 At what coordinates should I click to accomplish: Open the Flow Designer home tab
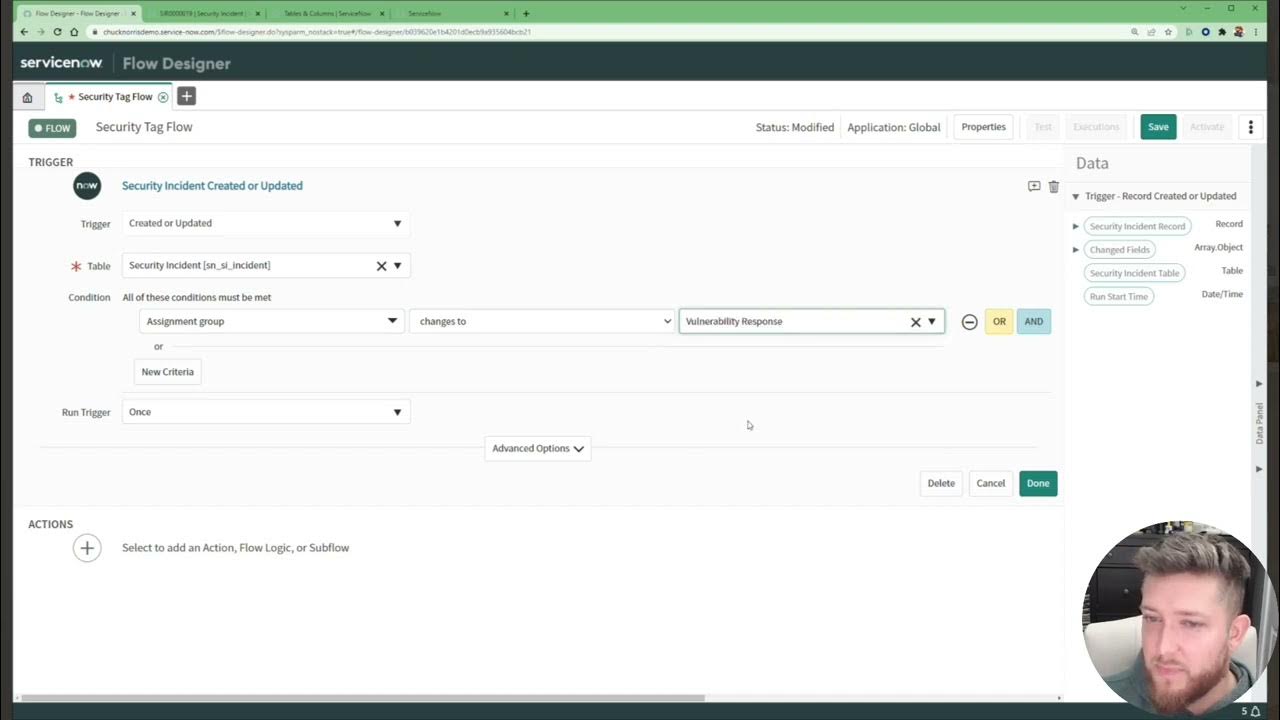coord(27,97)
